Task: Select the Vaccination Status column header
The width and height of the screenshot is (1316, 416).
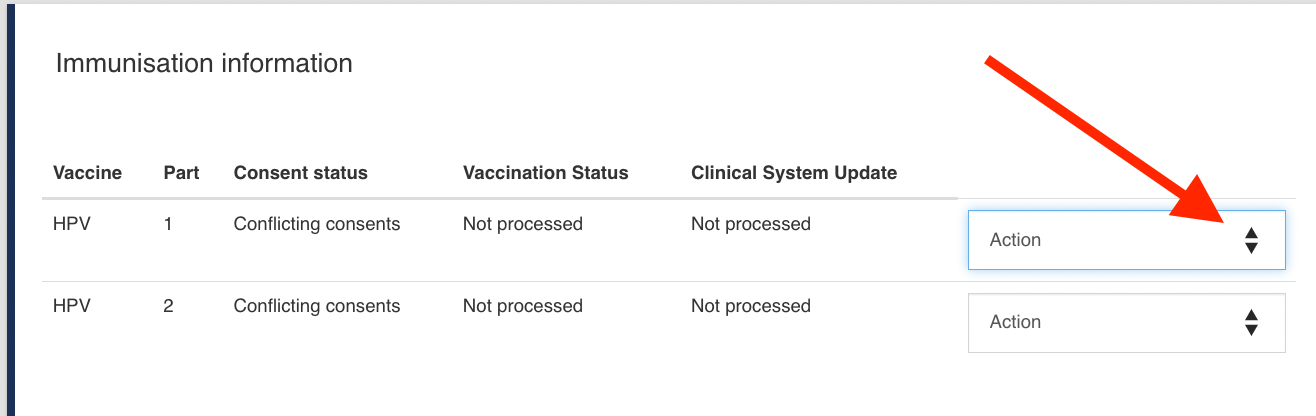Action: 546,173
